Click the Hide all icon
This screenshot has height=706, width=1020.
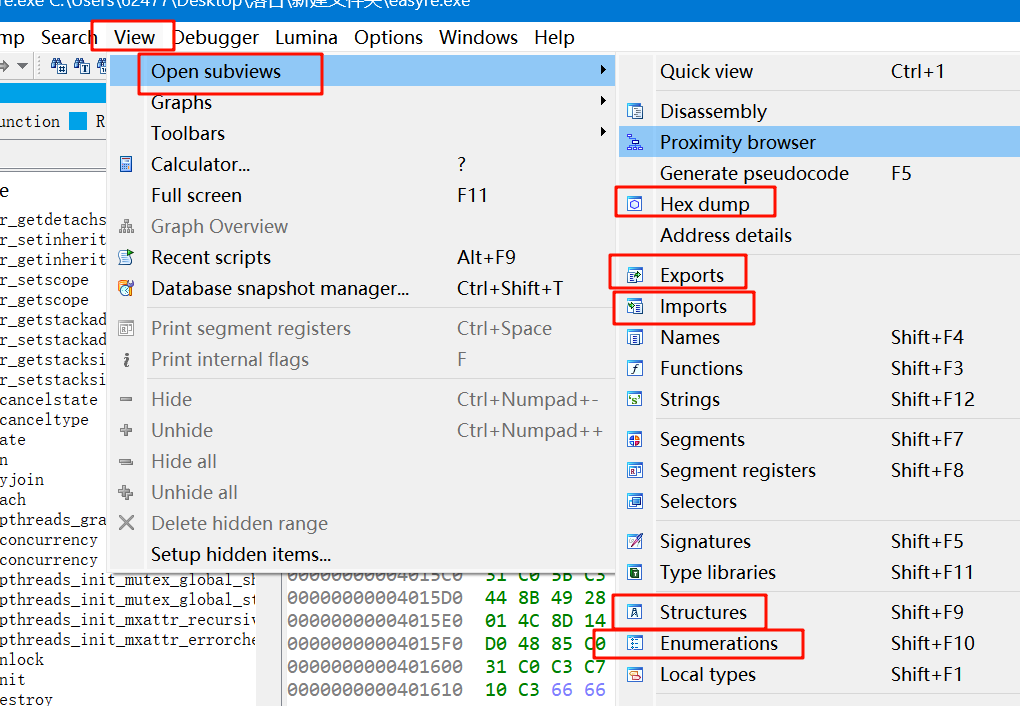point(126,462)
